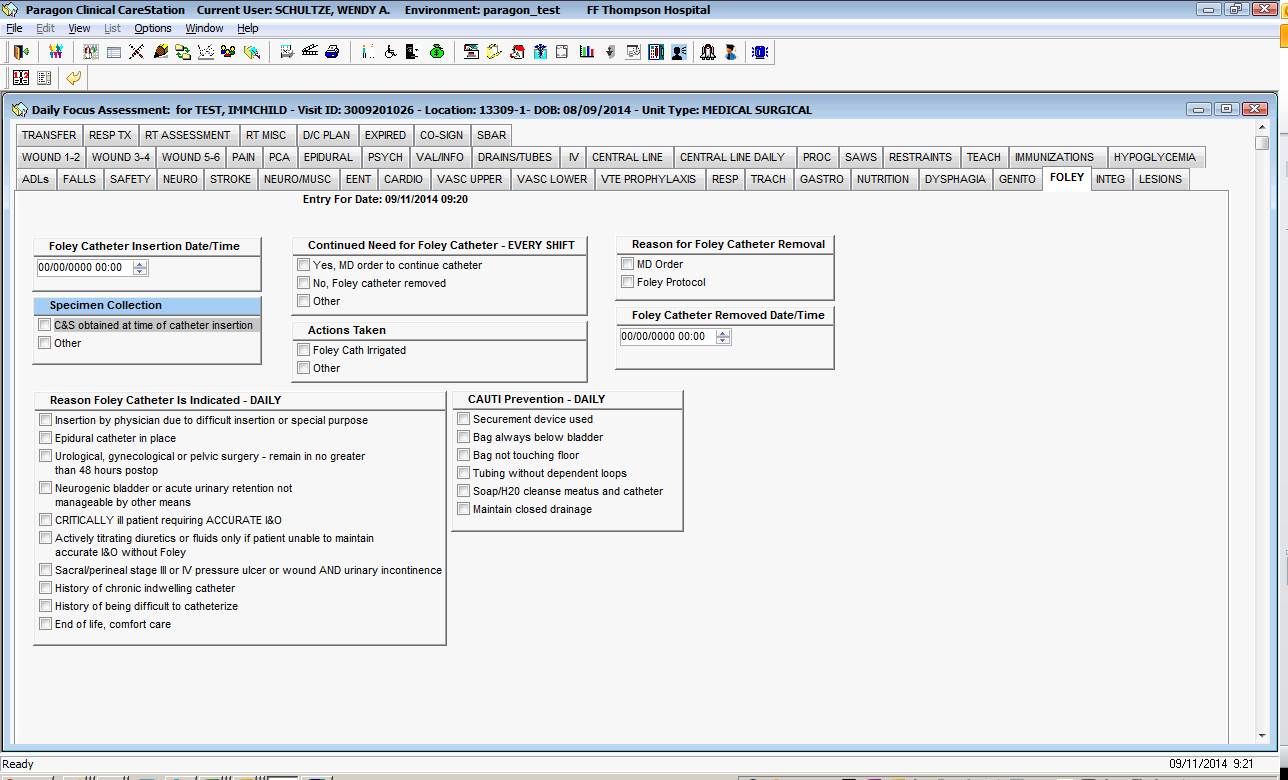Decrement the Foley Catheter Removed date spinner
Screen dimensions: 1288x780
point(723,340)
